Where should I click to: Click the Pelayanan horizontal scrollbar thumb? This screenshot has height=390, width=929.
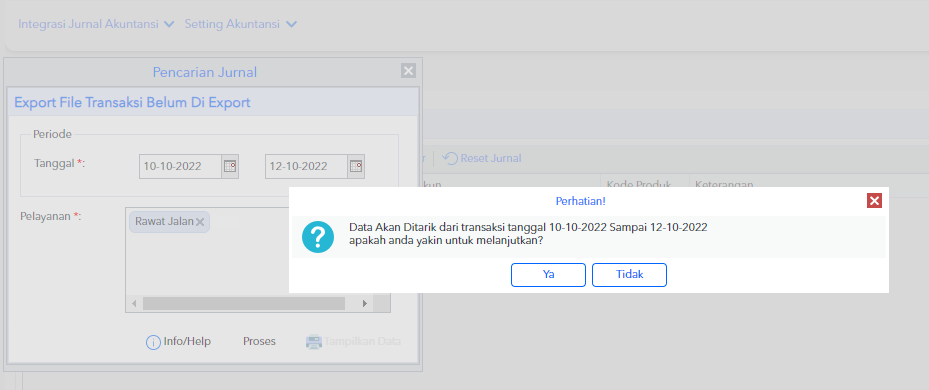click(244, 303)
